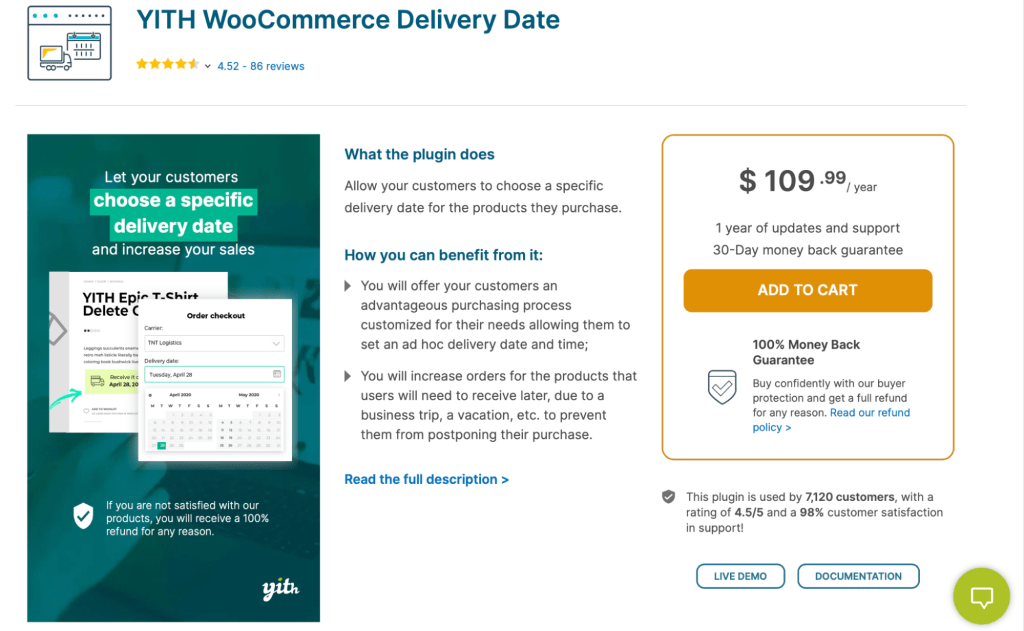The height and width of the screenshot is (631, 1024).
Task: Open the chat bubble widget
Action: pyautogui.click(x=982, y=596)
